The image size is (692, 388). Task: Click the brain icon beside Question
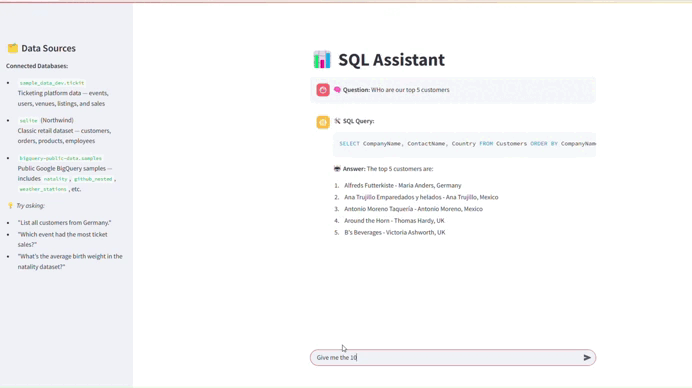pyautogui.click(x=337, y=90)
